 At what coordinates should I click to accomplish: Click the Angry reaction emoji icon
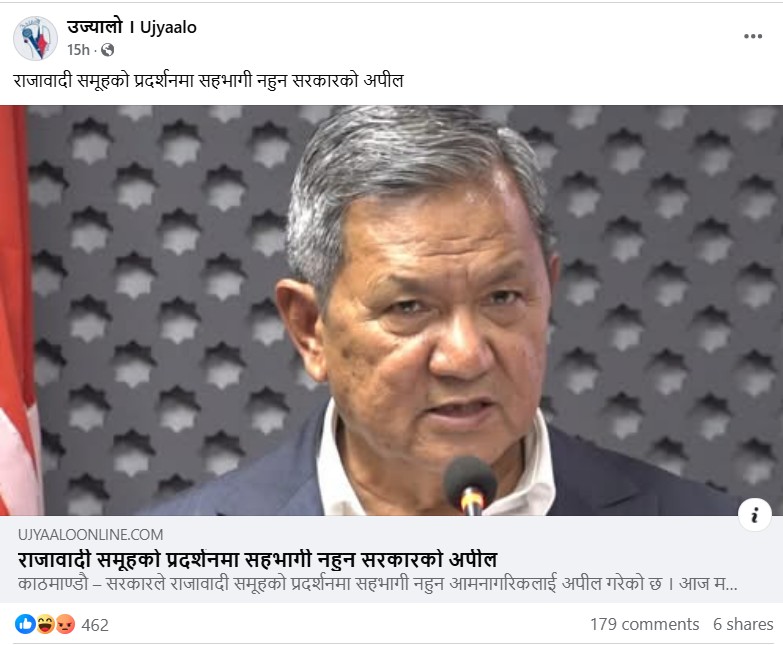tap(65, 624)
